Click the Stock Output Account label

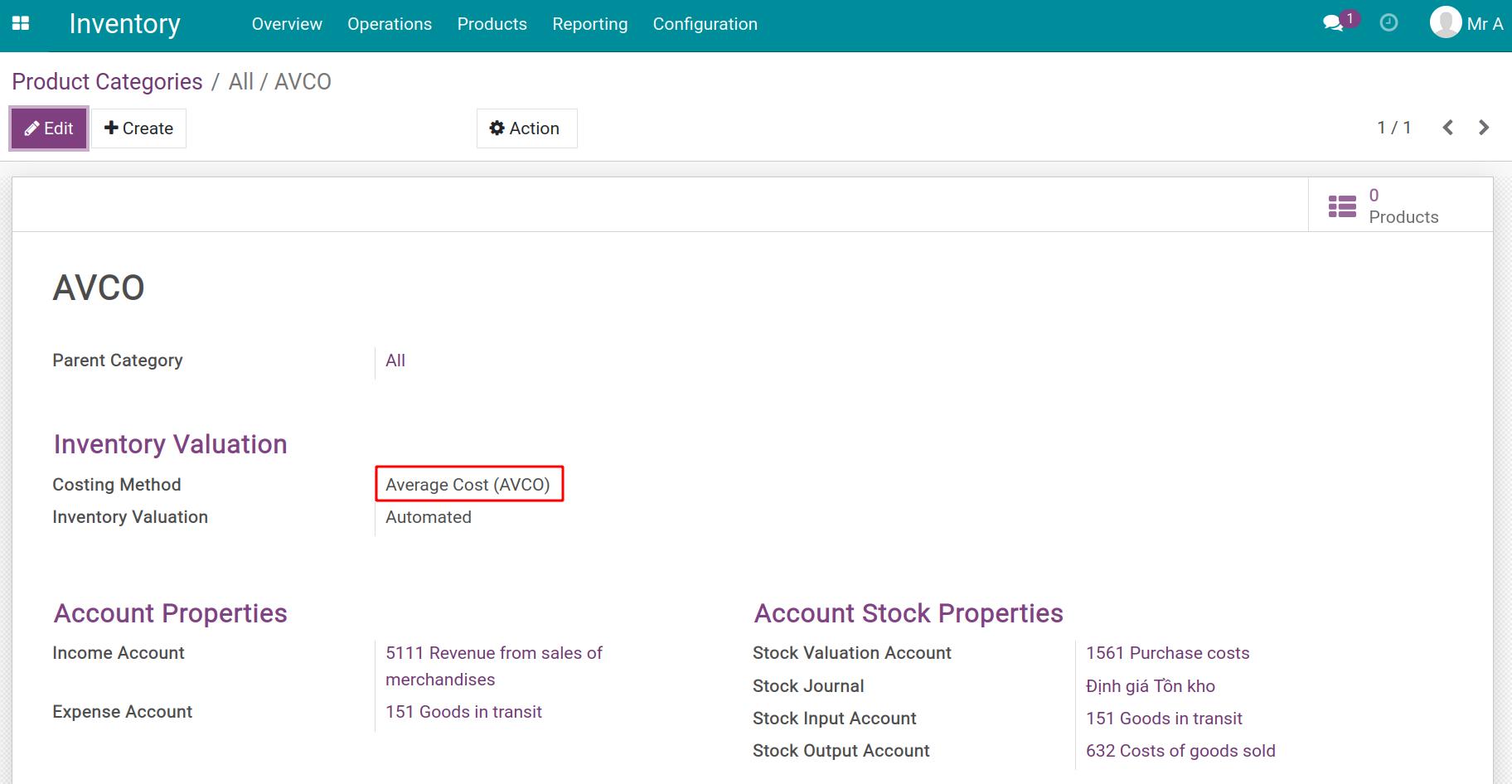tap(841, 751)
